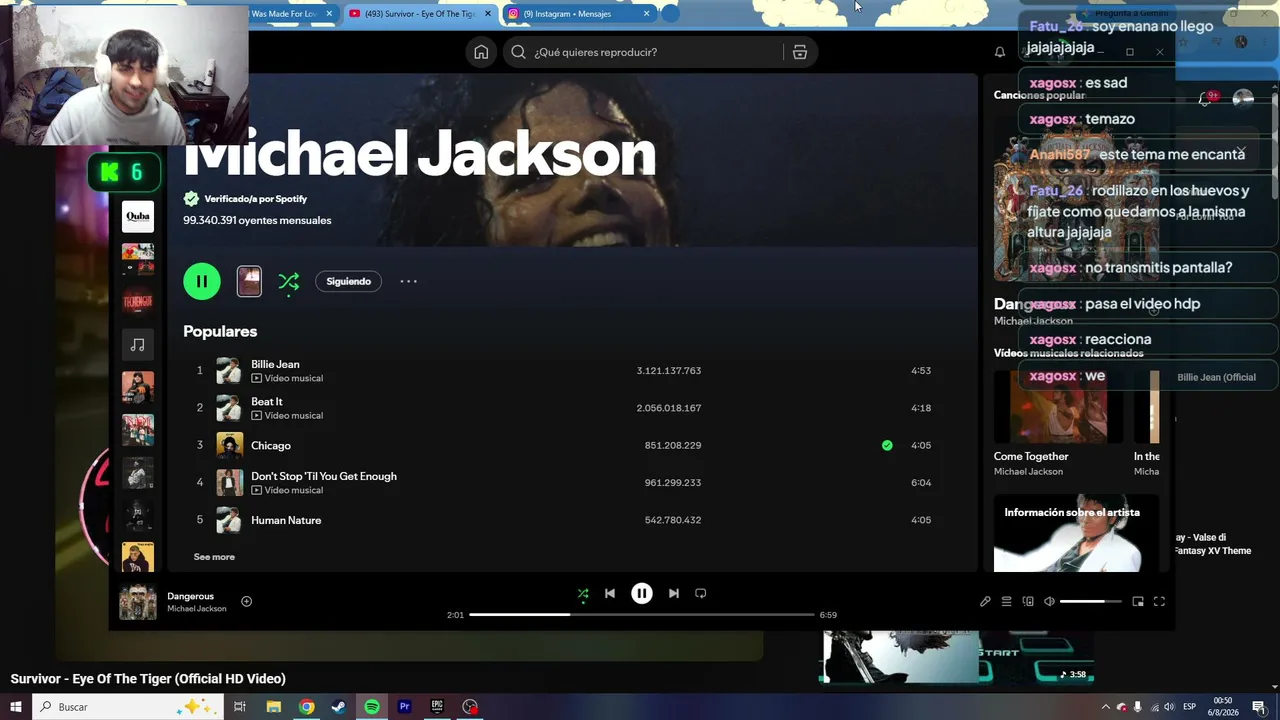Open the artist's three-dot more options menu
Viewport: 1280px width, 720px height.
408,281
